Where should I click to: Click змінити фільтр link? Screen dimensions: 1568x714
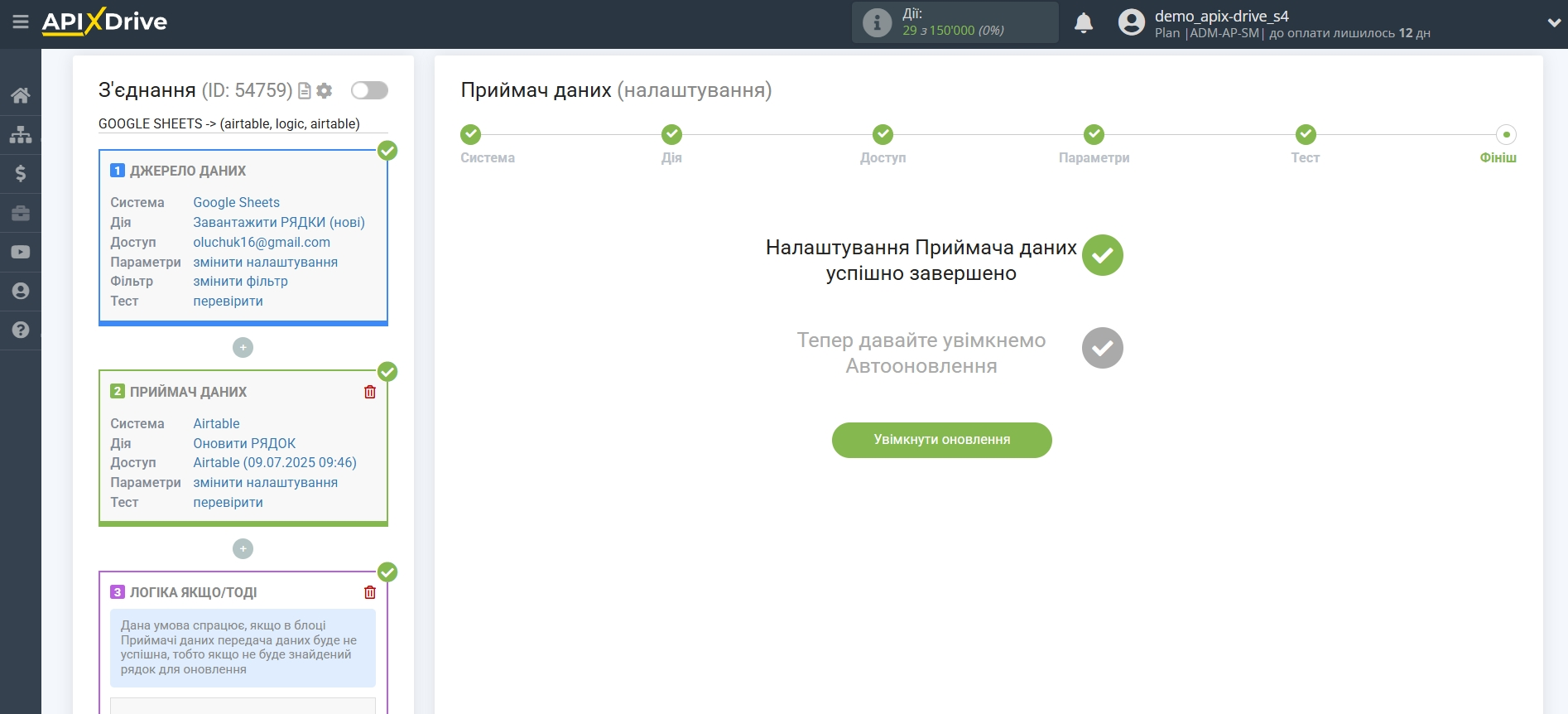click(x=241, y=281)
